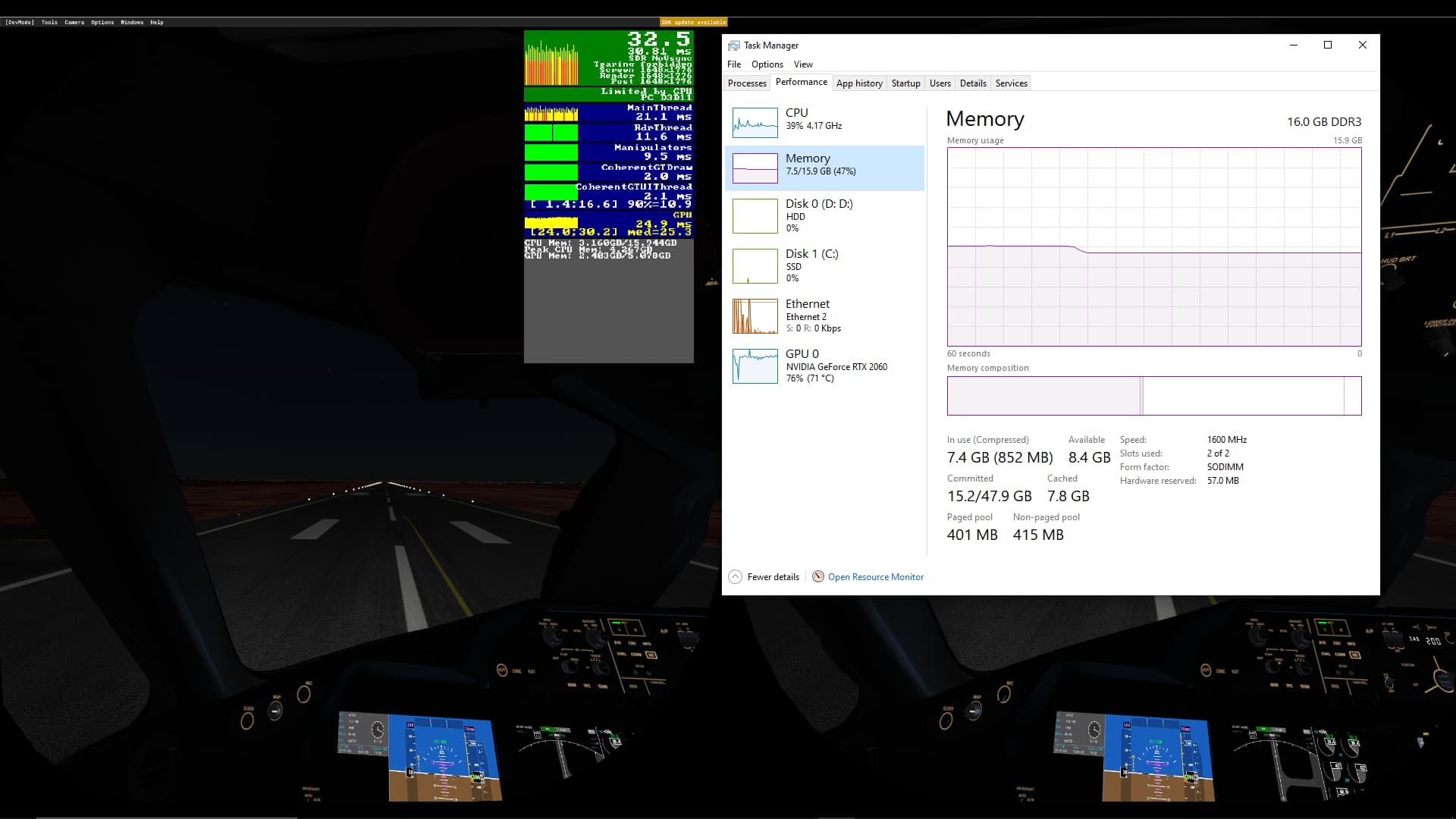
Task: Switch to the App history tab
Action: tap(858, 83)
